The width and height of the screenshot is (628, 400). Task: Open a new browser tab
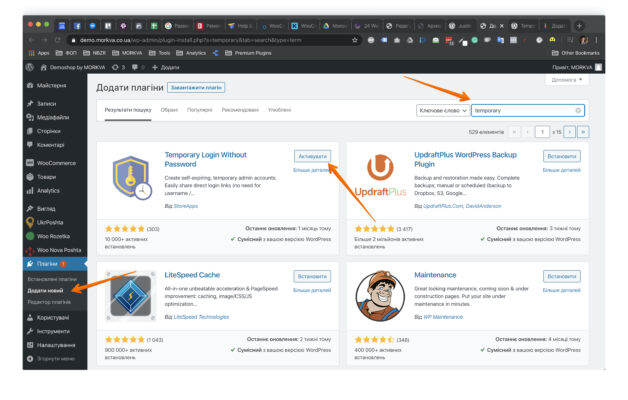point(579,26)
